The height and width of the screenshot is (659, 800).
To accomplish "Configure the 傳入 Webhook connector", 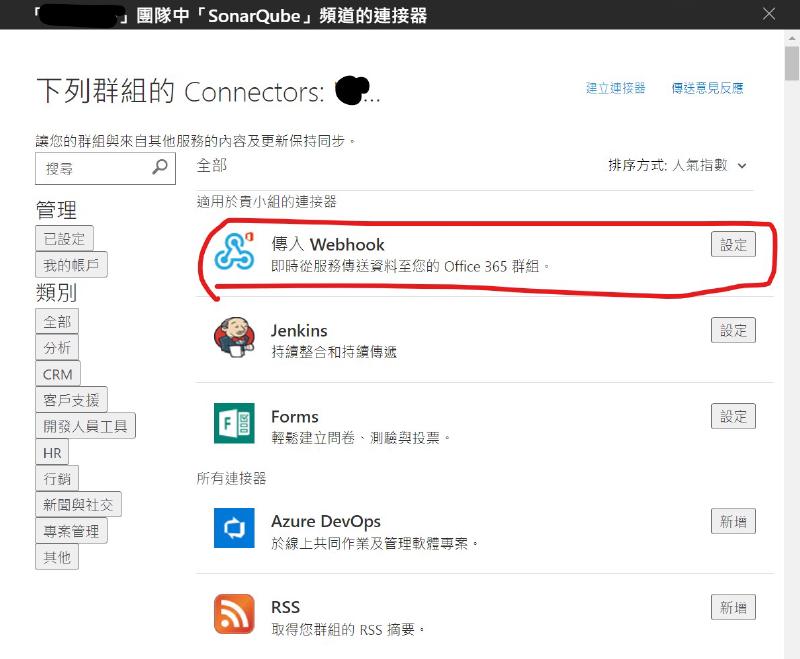I will pyautogui.click(x=733, y=244).
